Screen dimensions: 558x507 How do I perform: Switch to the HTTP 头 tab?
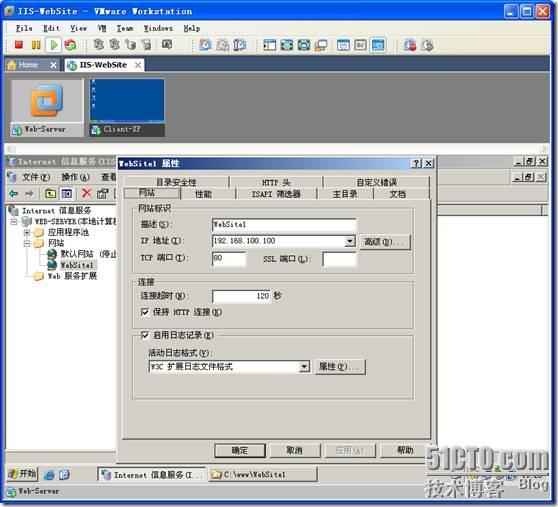276,183
